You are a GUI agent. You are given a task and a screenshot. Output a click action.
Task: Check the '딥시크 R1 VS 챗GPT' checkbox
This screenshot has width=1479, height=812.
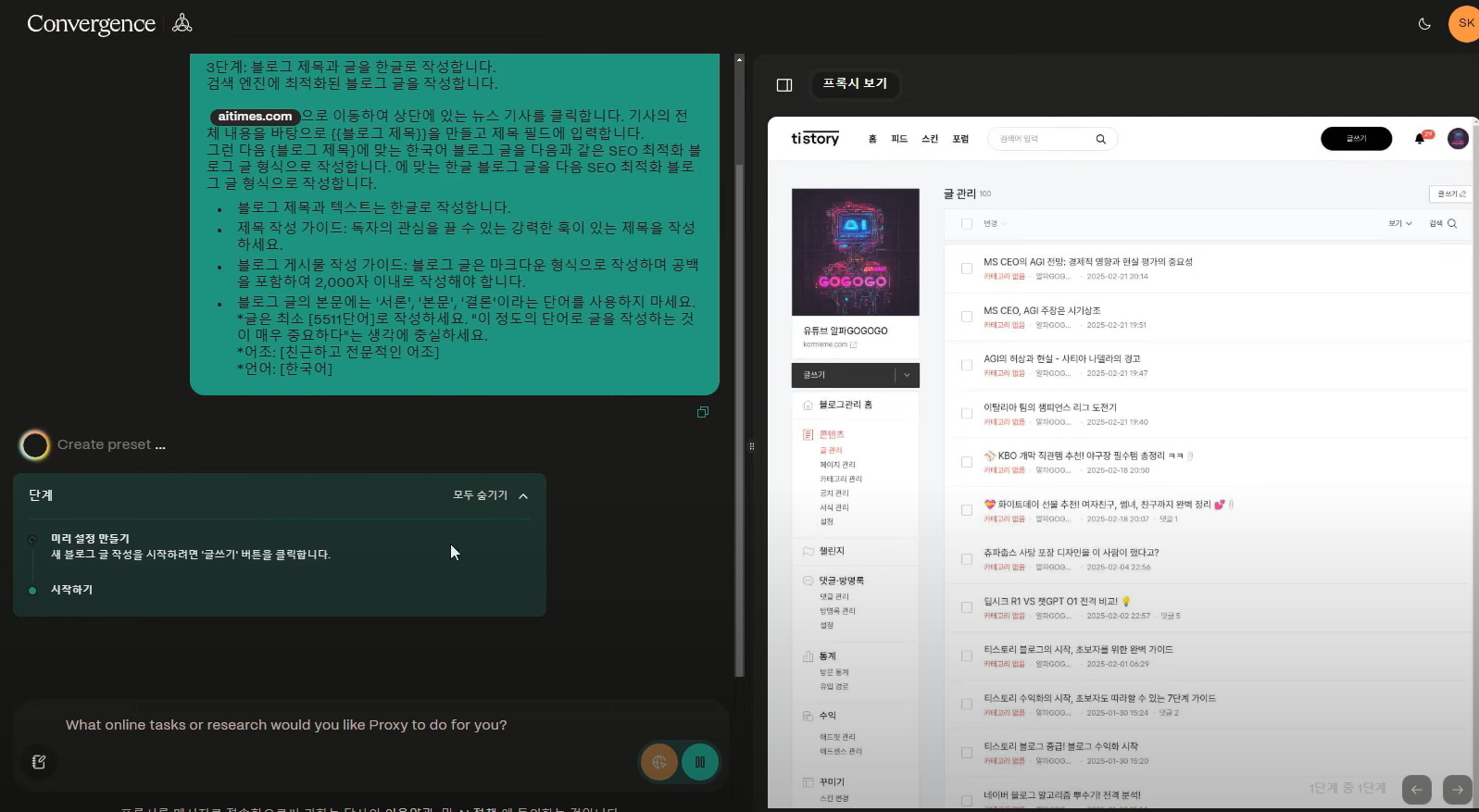tap(967, 607)
